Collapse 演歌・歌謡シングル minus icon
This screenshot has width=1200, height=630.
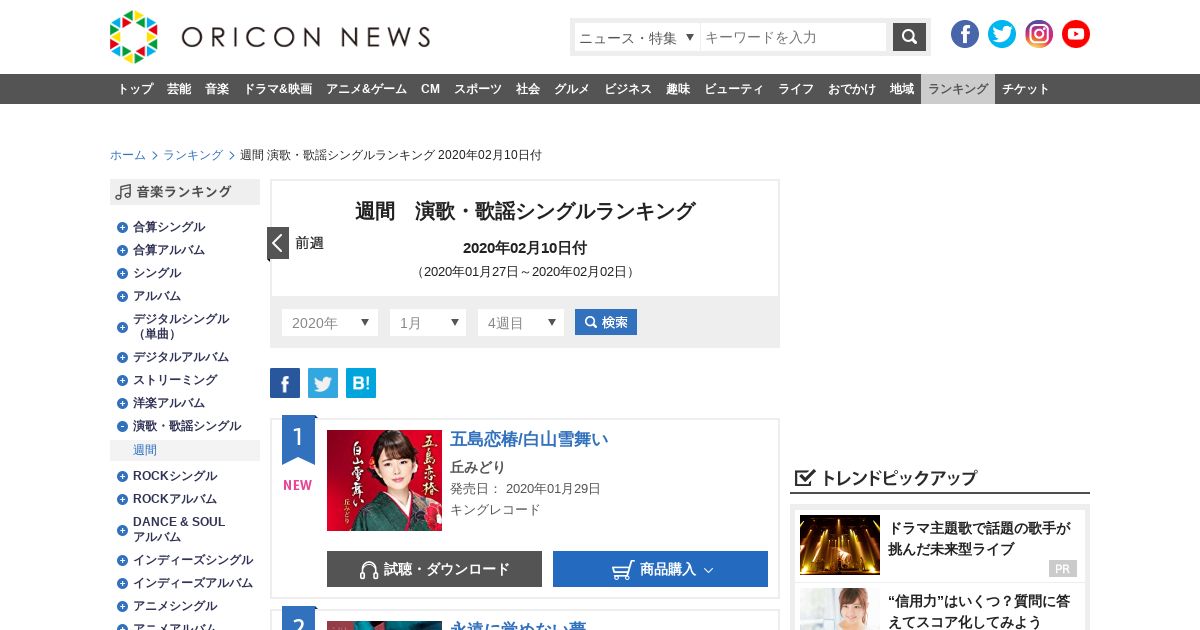click(x=122, y=426)
